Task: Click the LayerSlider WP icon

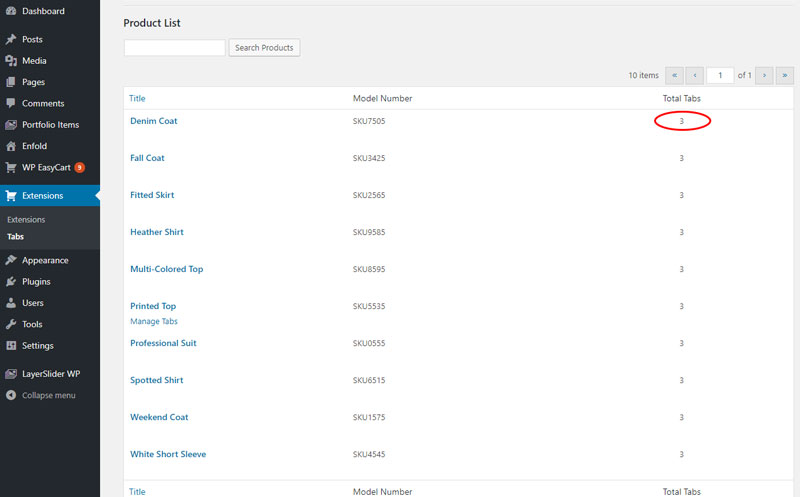Action: [x=11, y=374]
